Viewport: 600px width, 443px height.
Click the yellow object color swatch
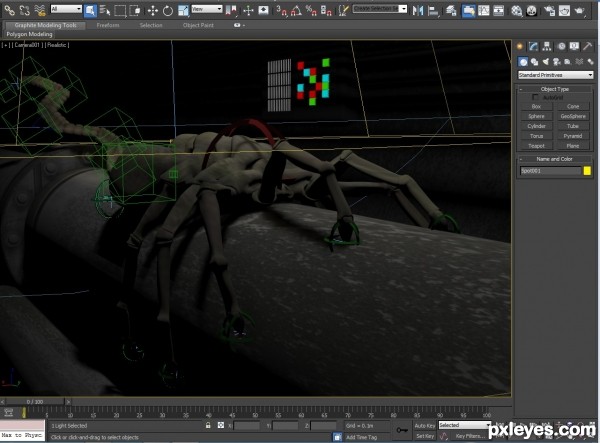[587, 171]
